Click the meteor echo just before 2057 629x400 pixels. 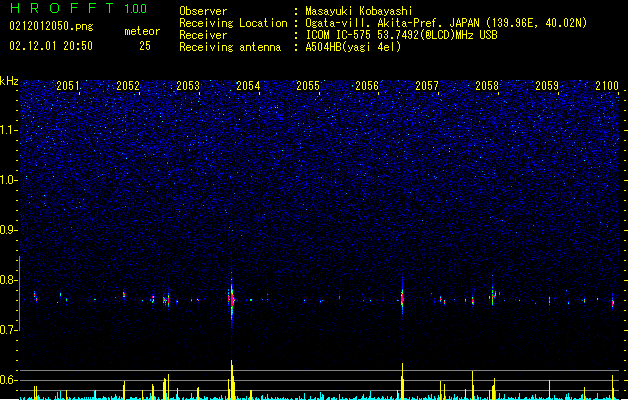point(402,299)
